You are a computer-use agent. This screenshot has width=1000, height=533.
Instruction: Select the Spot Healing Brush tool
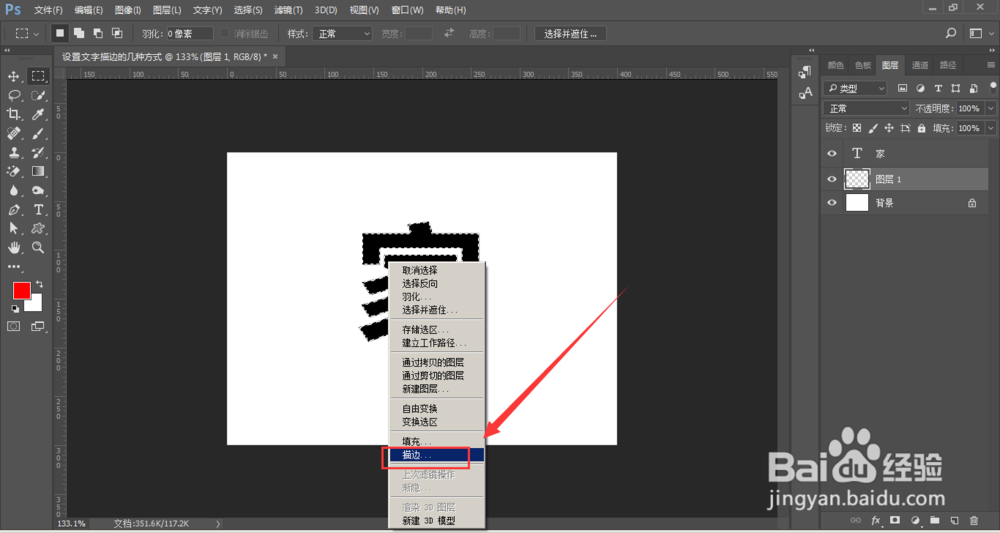coord(13,133)
